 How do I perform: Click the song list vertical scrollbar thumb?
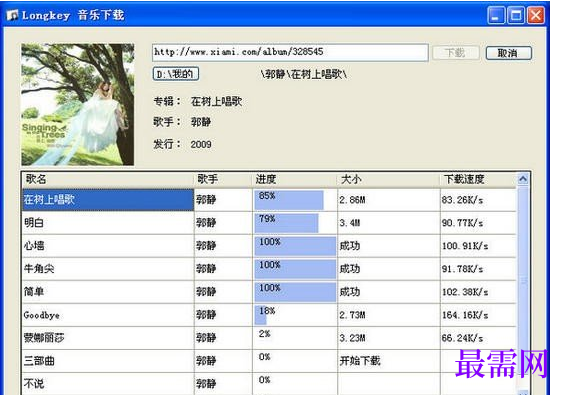coord(523,279)
